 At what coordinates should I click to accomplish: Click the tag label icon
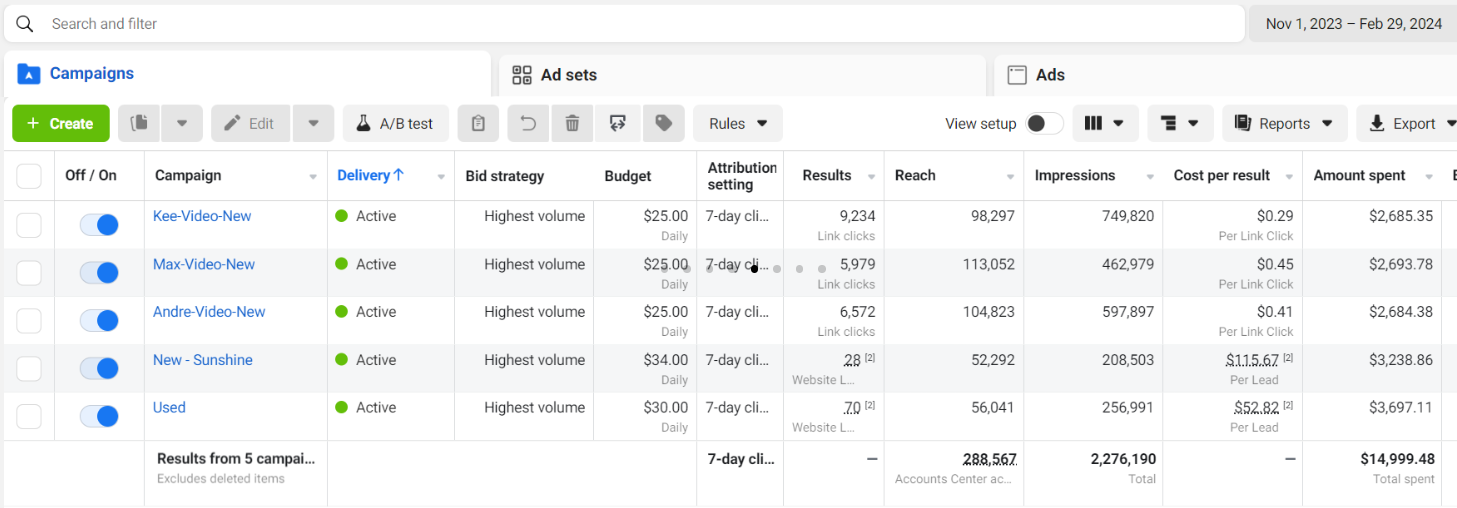[663, 123]
